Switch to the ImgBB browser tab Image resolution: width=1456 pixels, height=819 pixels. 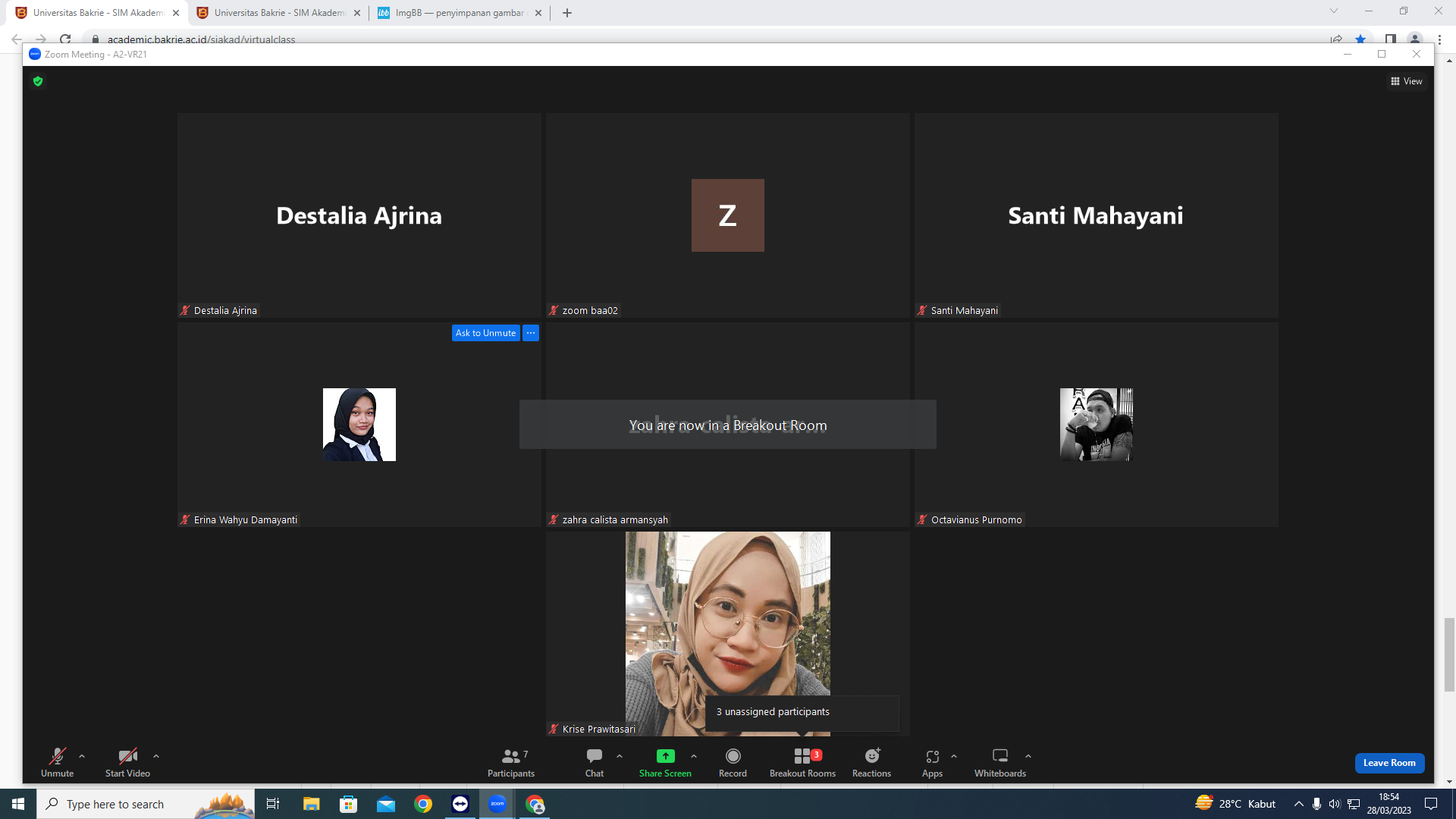(460, 13)
